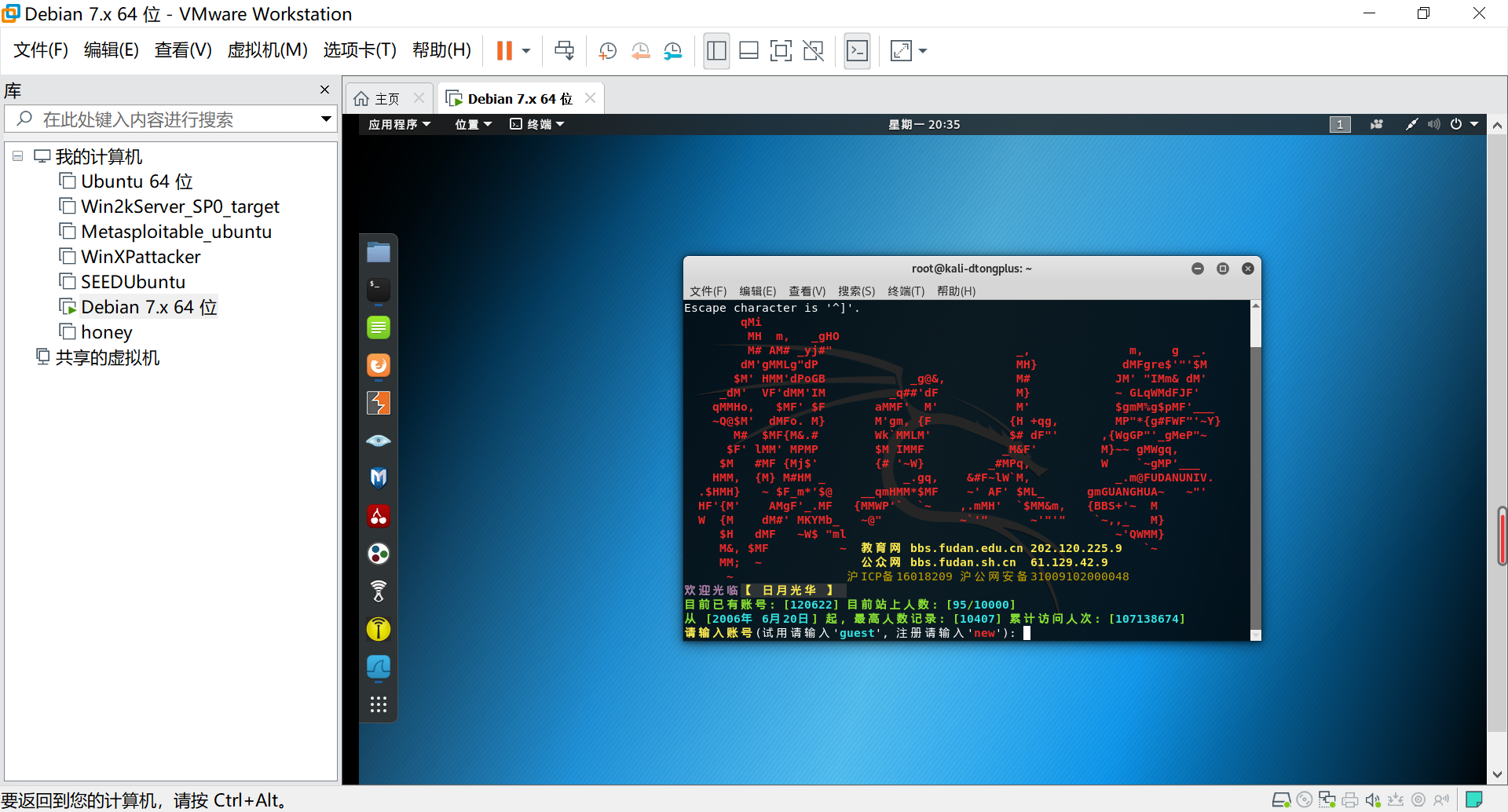1508x812 pixels.
Task: Open the 位置 menu in Kali top bar
Action: coord(474,124)
